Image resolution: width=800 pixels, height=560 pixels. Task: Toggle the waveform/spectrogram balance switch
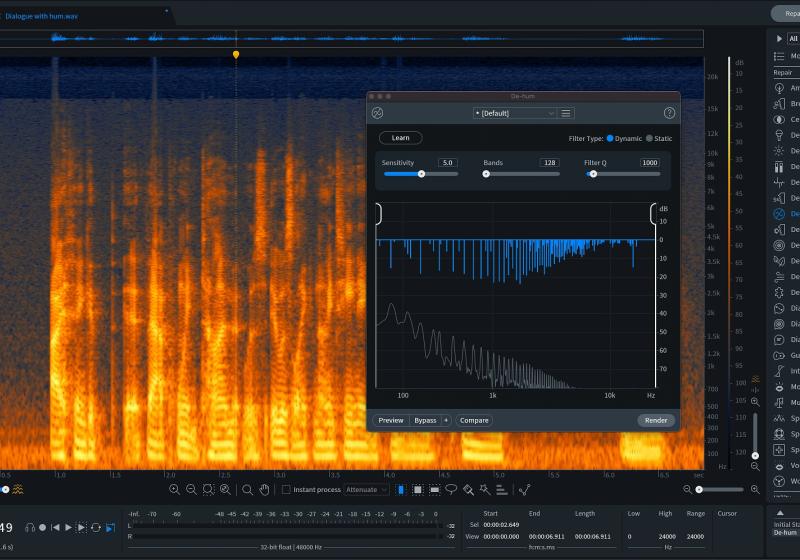pos(5,490)
